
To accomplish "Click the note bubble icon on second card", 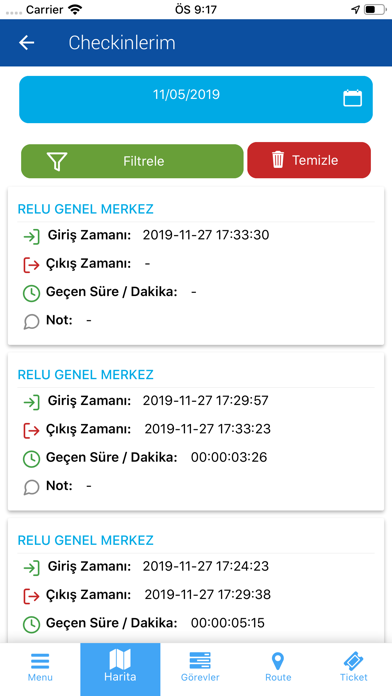I will pyautogui.click(x=32, y=487).
